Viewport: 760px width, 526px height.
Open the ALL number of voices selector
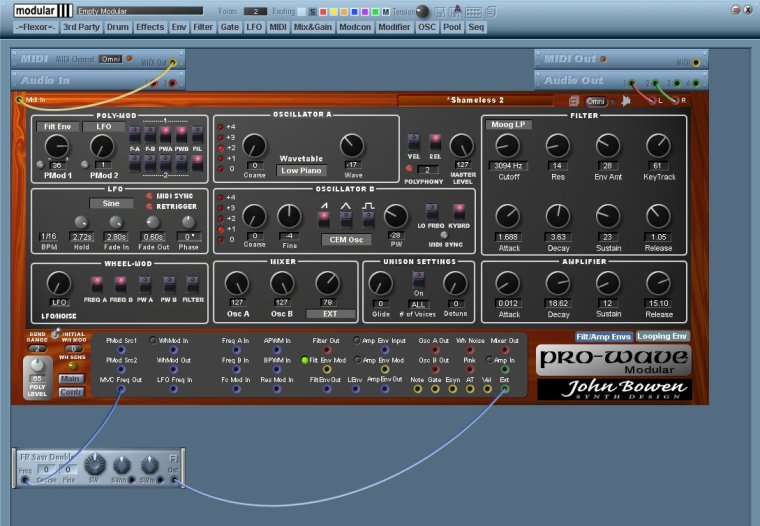(x=418, y=304)
